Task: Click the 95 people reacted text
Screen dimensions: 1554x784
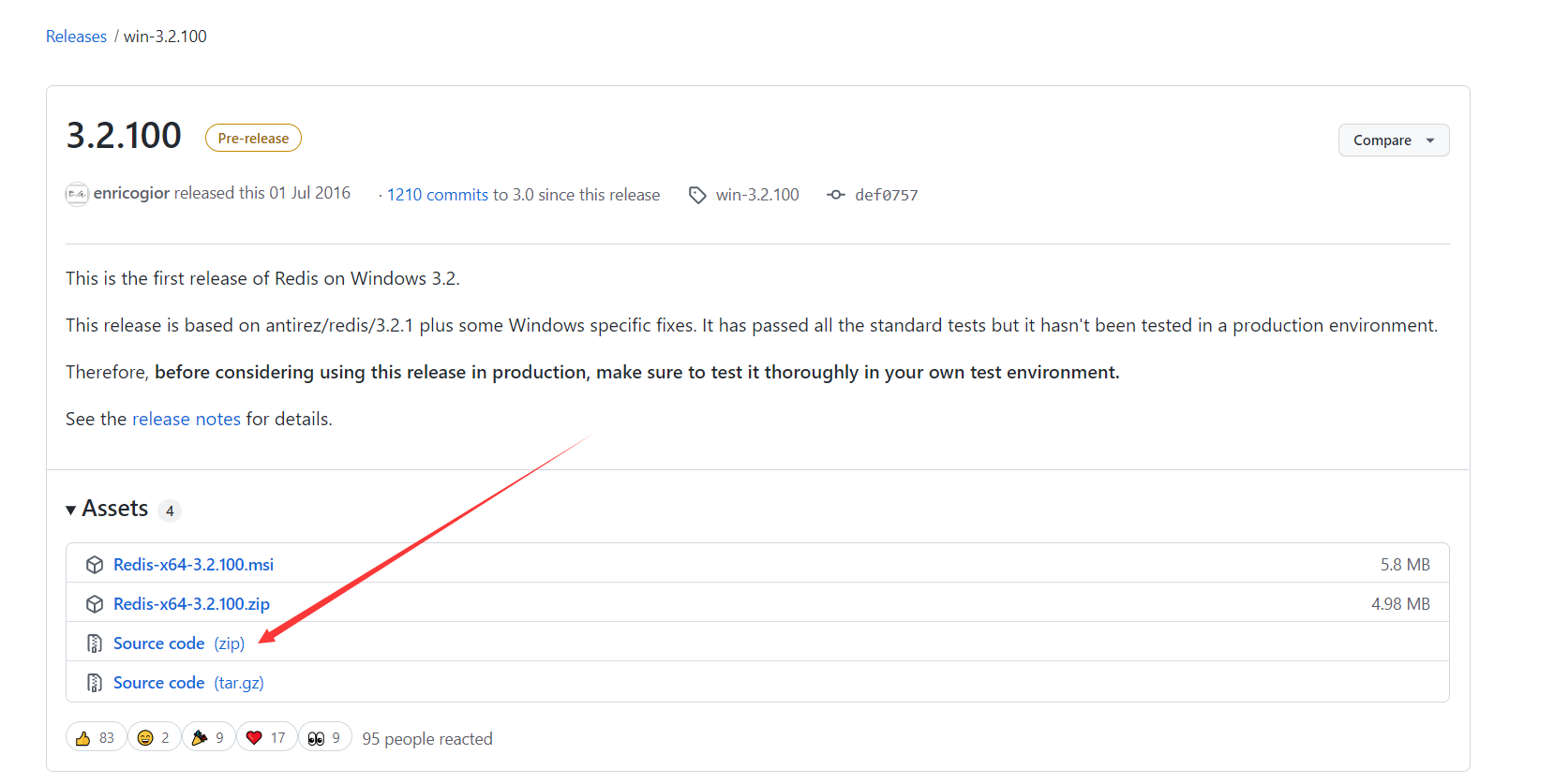Action: click(x=427, y=739)
